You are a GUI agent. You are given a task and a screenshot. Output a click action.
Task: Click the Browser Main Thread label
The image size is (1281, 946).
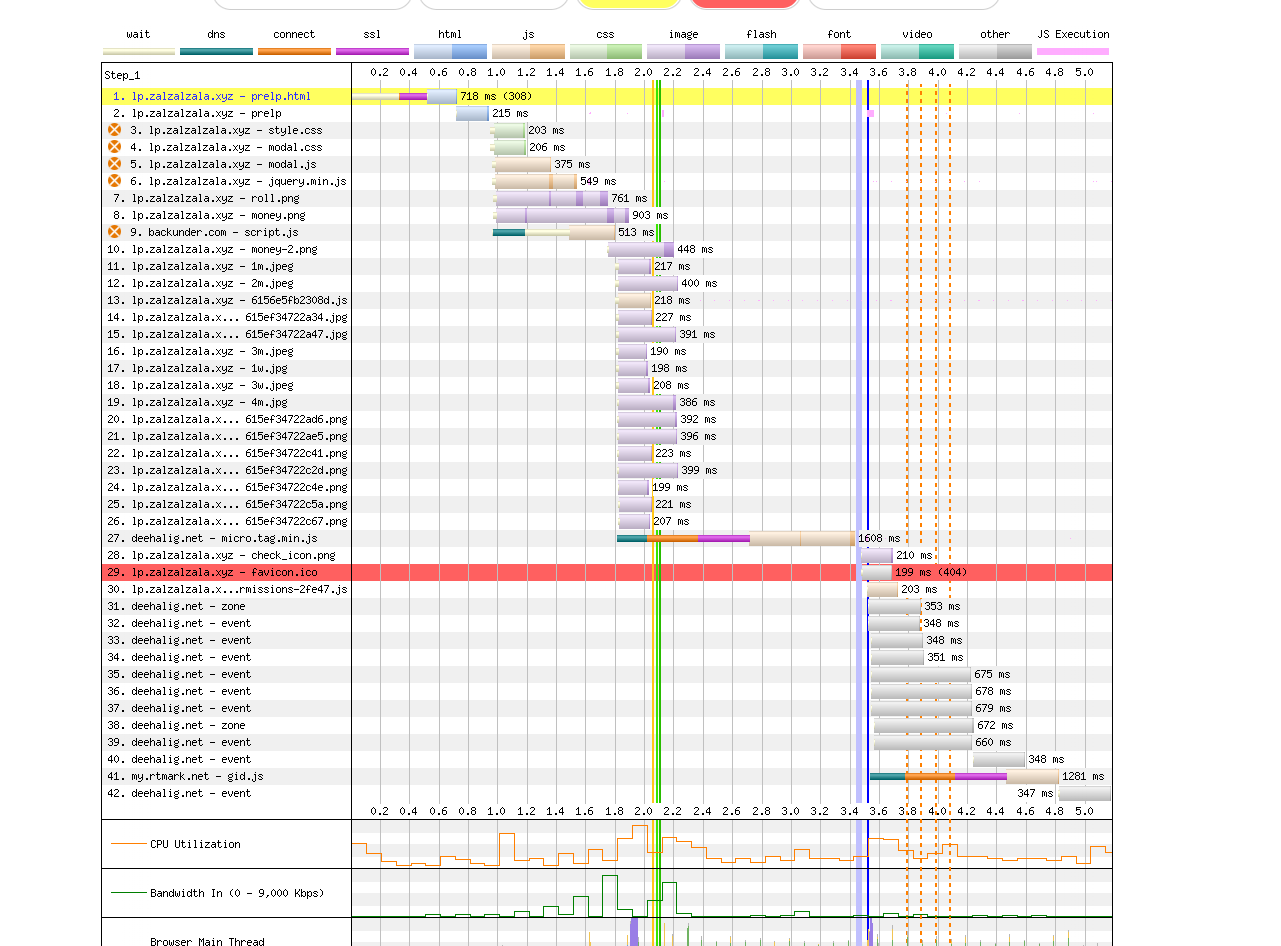pos(207,941)
